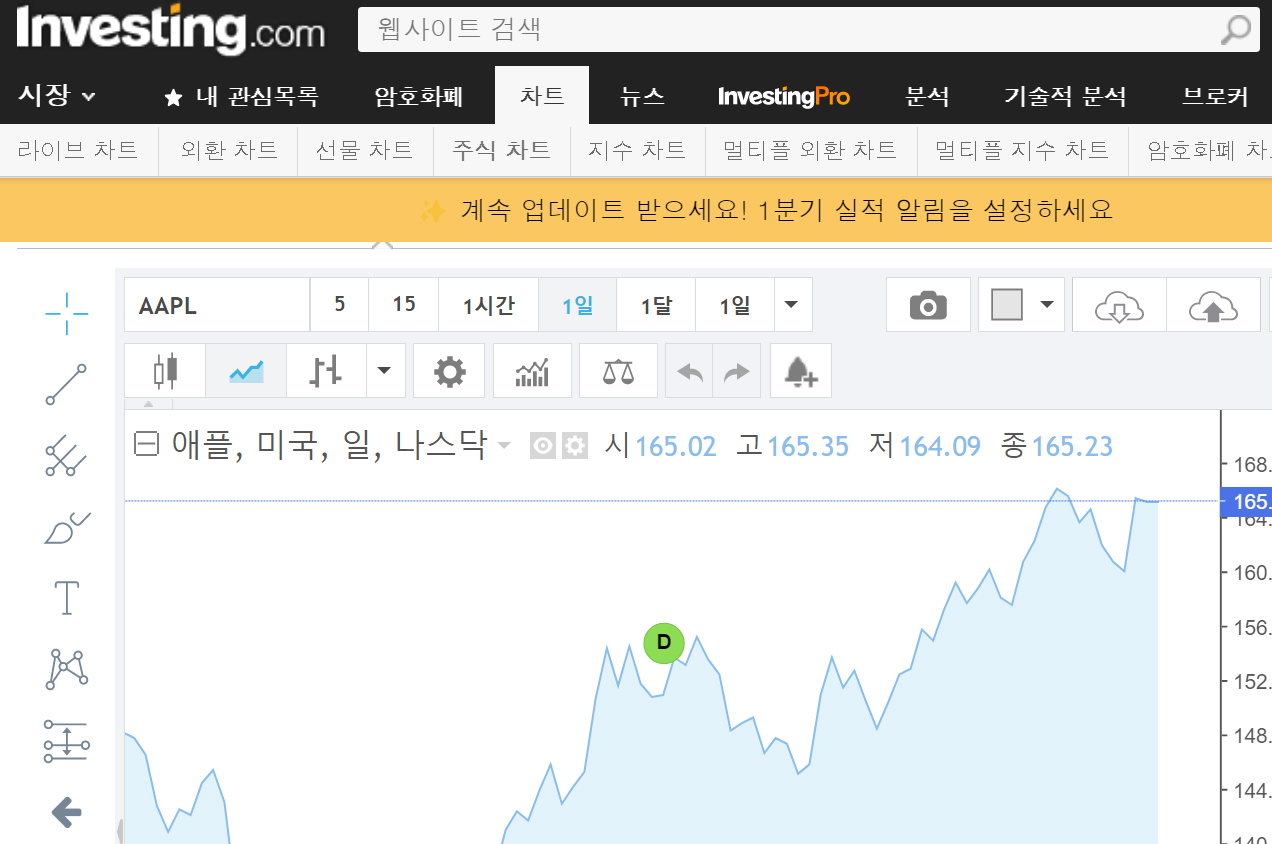1272x844 pixels.
Task: Open the 뉴스 menu
Action: click(642, 96)
